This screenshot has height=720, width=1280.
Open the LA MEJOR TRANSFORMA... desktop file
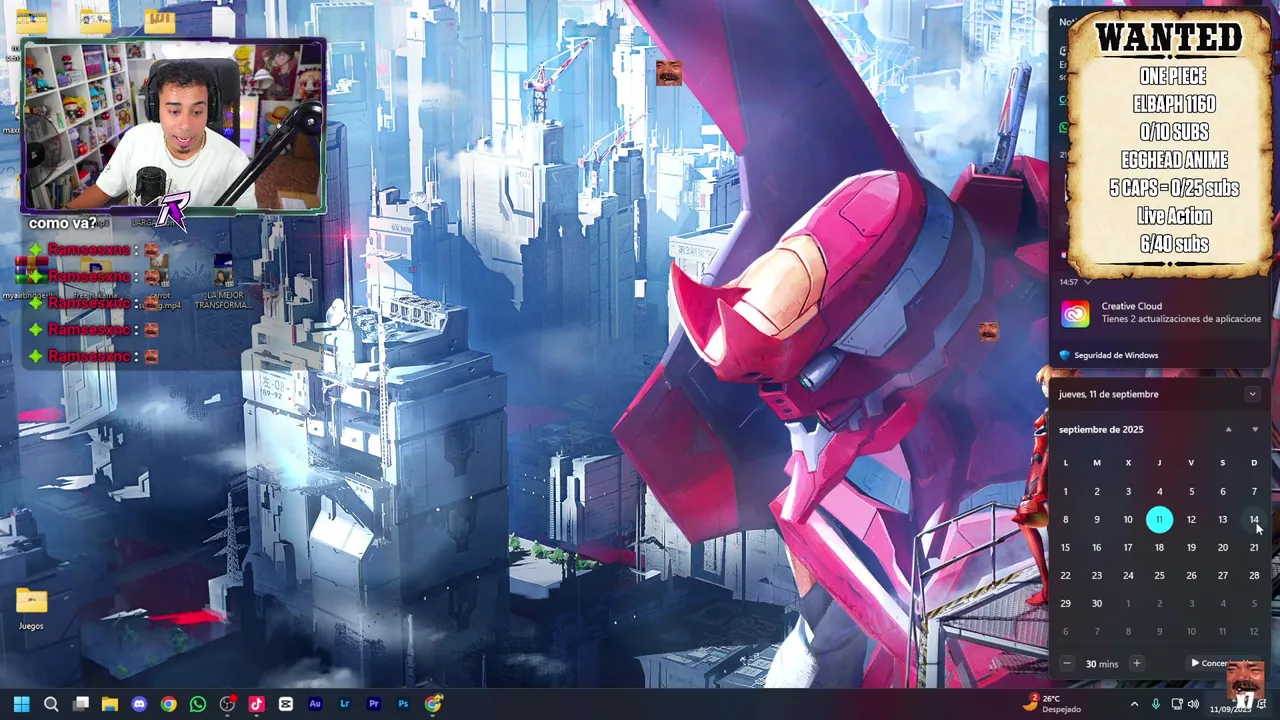[x=222, y=283]
